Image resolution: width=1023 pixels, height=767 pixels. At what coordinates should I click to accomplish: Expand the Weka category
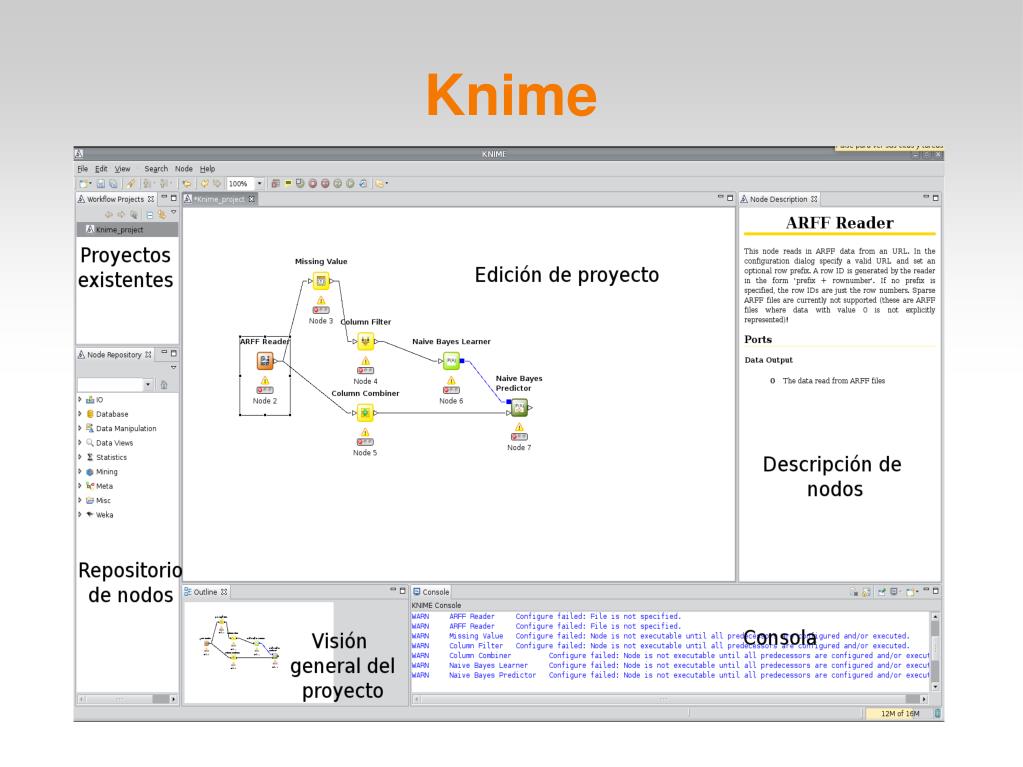click(80, 514)
